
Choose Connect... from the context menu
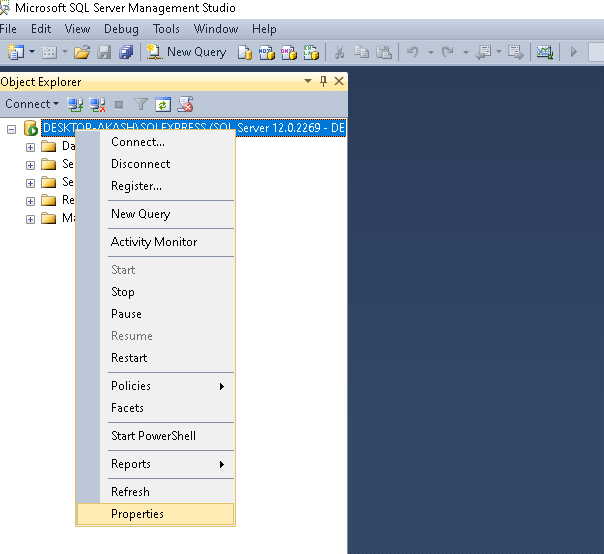[155, 142]
